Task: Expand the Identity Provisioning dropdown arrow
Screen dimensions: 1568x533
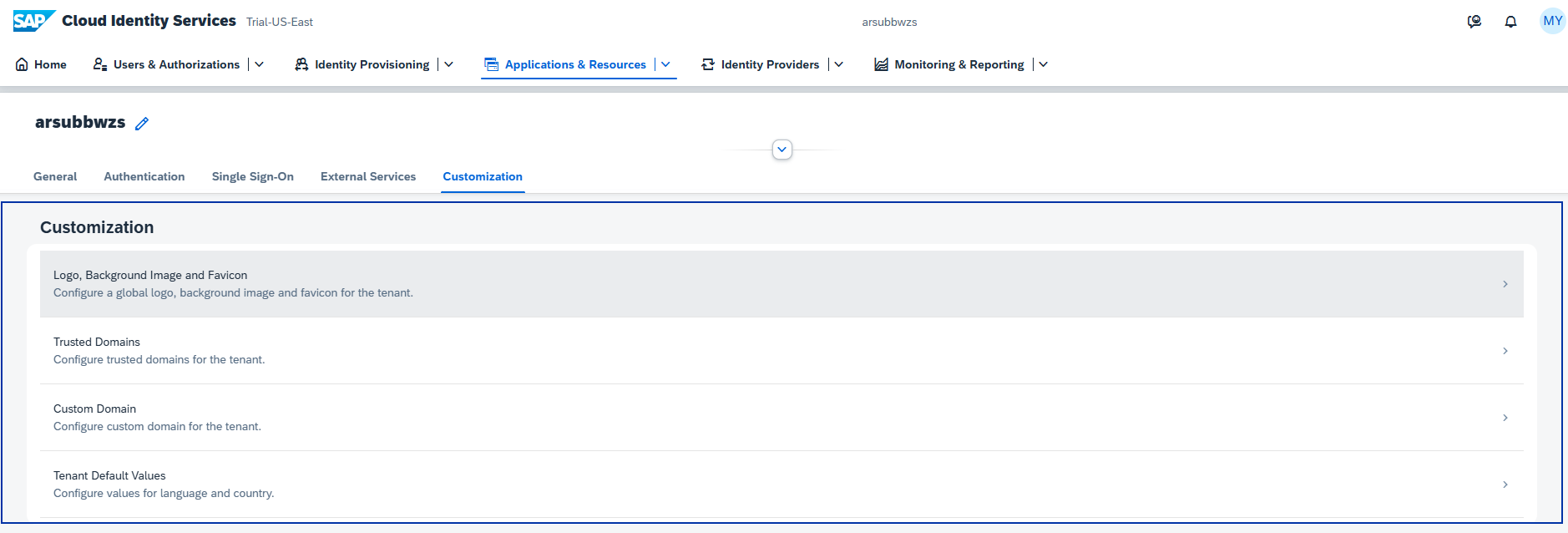Action: (448, 64)
